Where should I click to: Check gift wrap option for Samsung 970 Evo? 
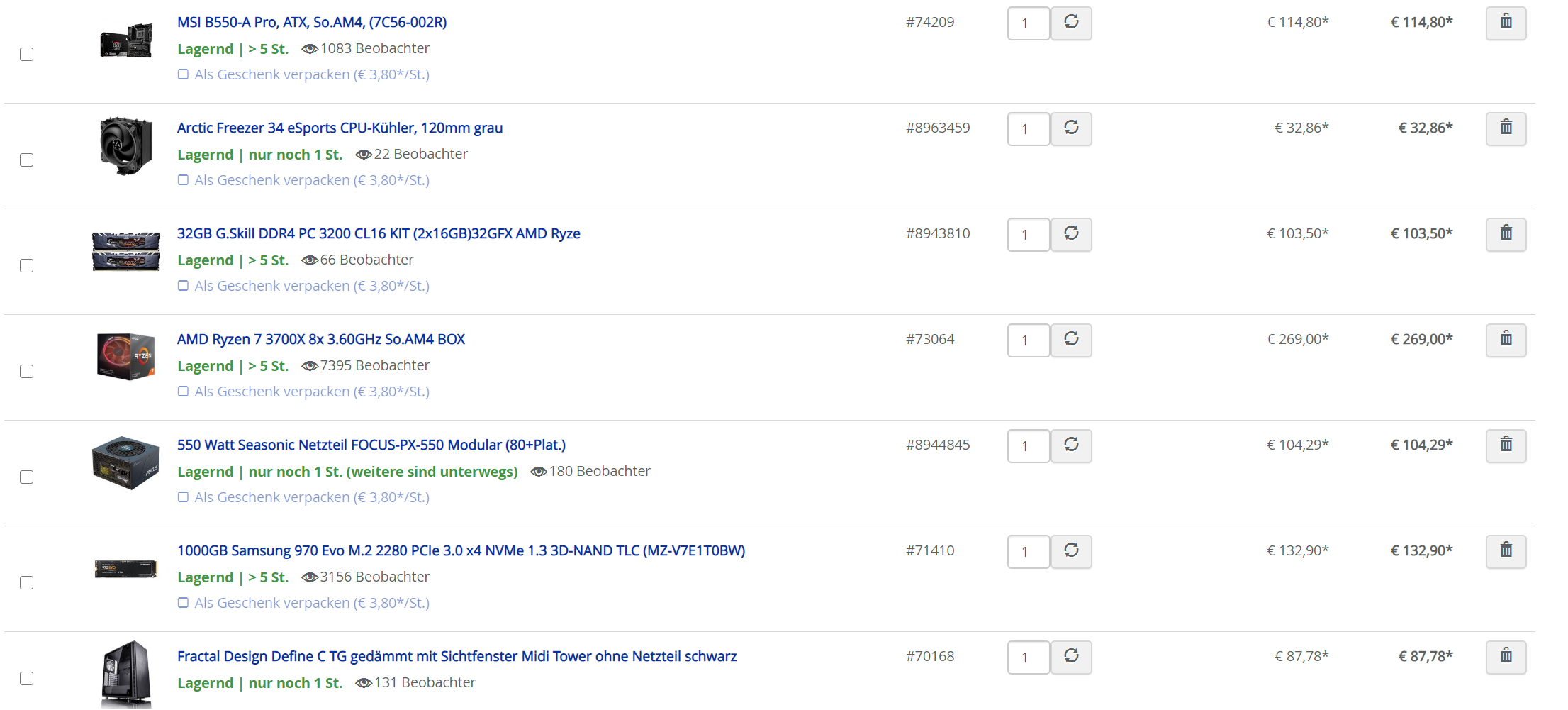click(183, 603)
